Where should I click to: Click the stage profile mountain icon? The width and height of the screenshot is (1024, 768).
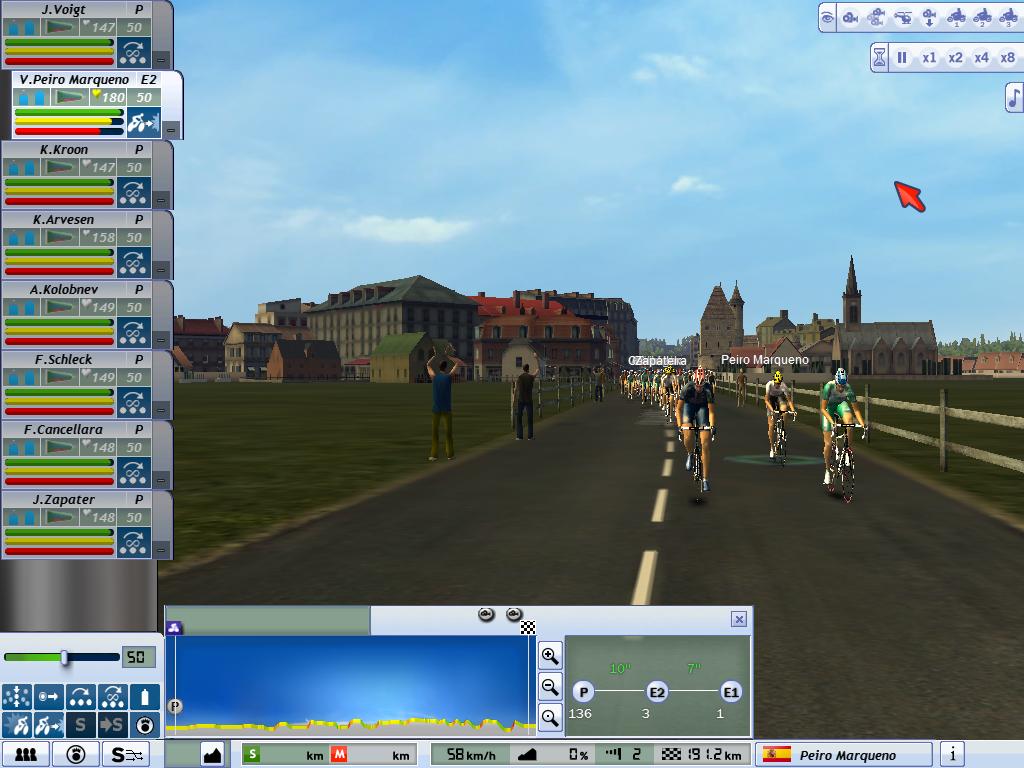point(212,755)
